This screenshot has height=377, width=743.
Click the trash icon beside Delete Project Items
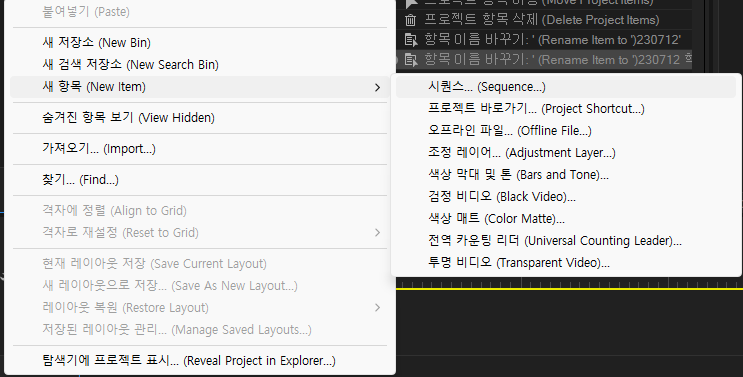[410, 20]
